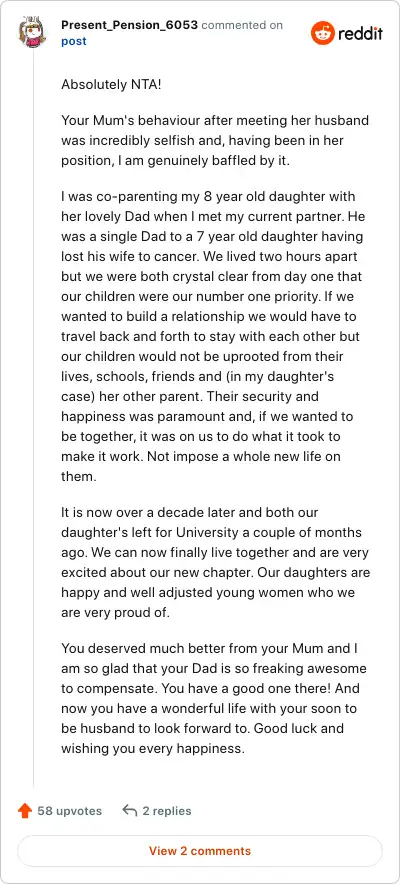Viewport: 400px width, 884px height.
Task: Click the line "position, I am genuinely baffled"
Action: tap(175, 161)
